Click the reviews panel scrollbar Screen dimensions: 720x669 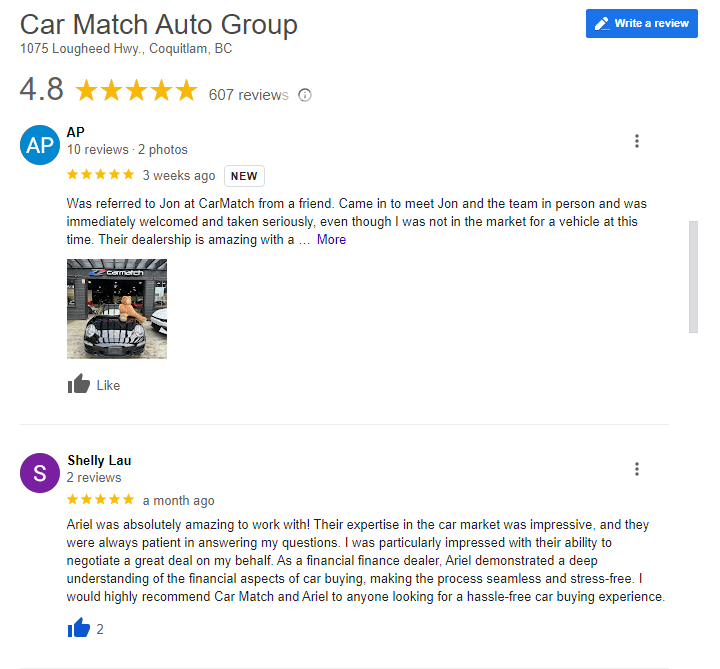point(693,277)
